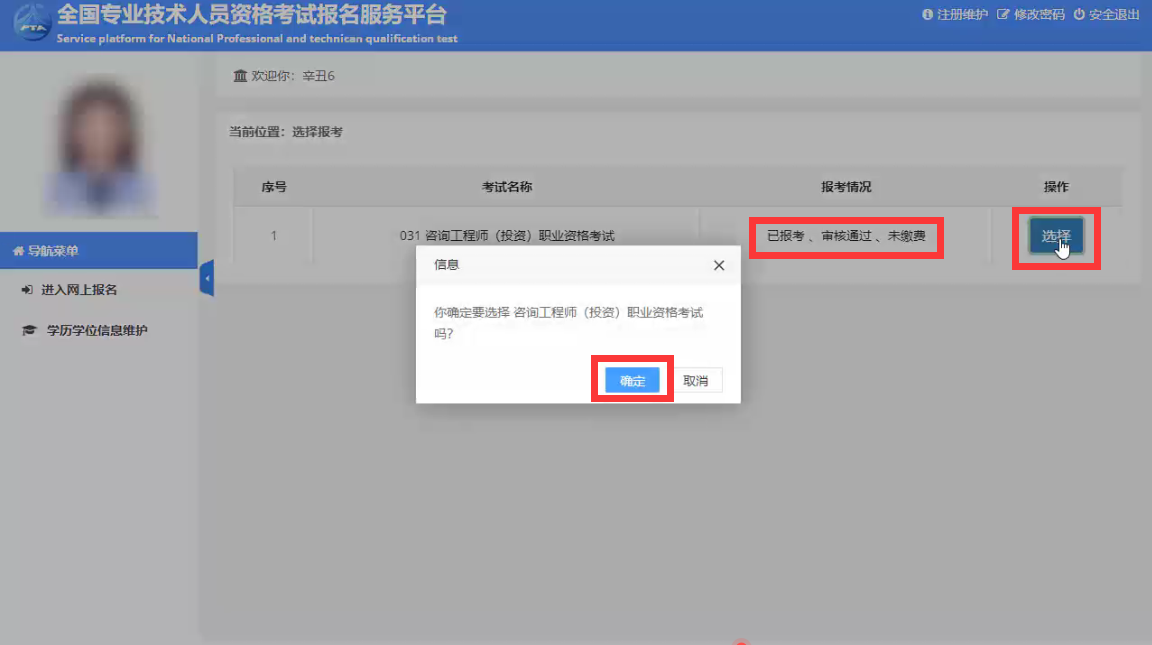Click the home icon in 导航菜单 header
The height and width of the screenshot is (645, 1152).
(x=18, y=251)
